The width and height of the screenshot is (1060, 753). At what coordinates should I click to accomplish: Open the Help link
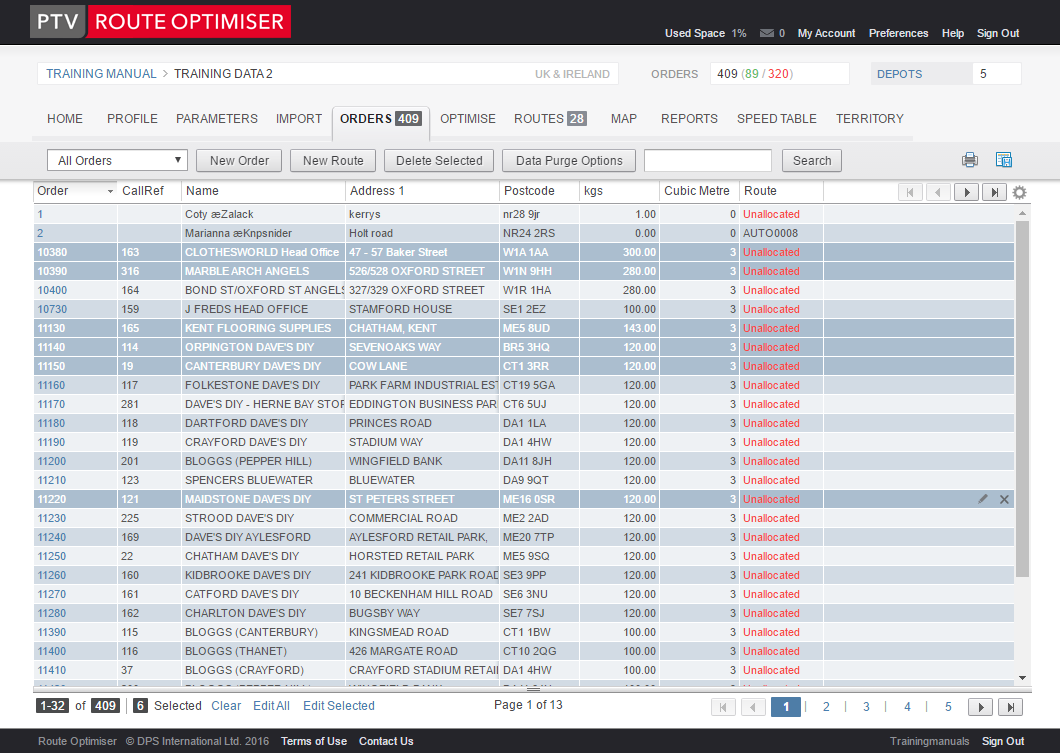(953, 33)
